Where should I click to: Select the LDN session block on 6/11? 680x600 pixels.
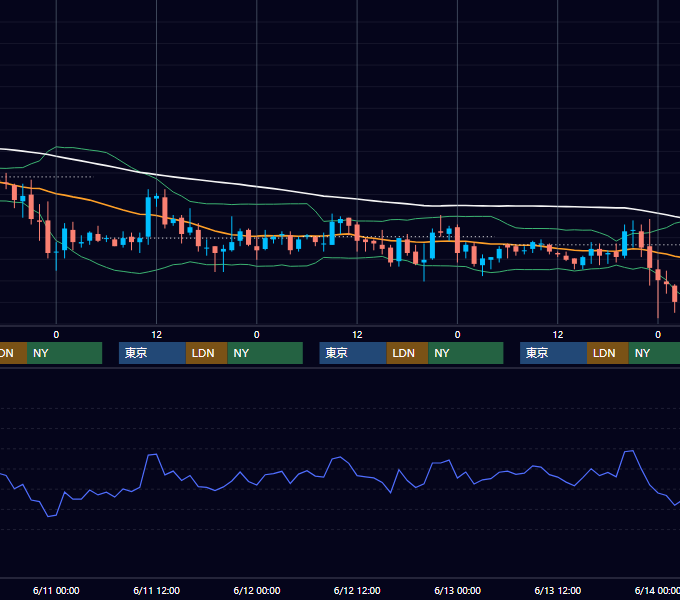[206, 353]
